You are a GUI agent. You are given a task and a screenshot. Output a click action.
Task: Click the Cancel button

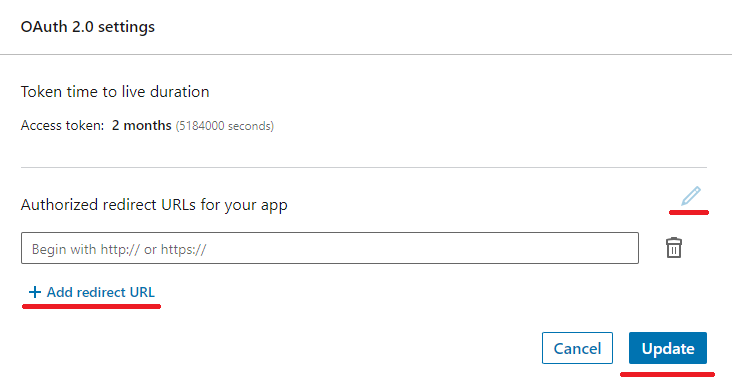click(x=577, y=348)
